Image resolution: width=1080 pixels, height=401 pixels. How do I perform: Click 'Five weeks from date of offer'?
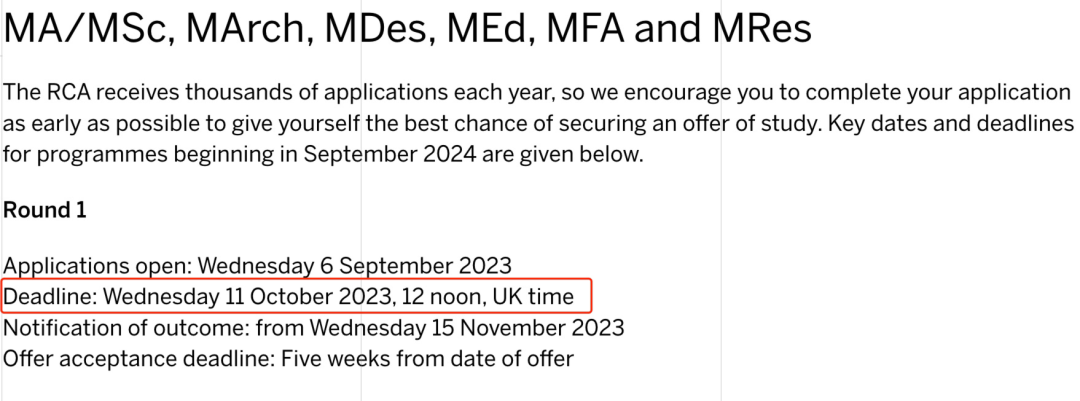click(x=427, y=359)
